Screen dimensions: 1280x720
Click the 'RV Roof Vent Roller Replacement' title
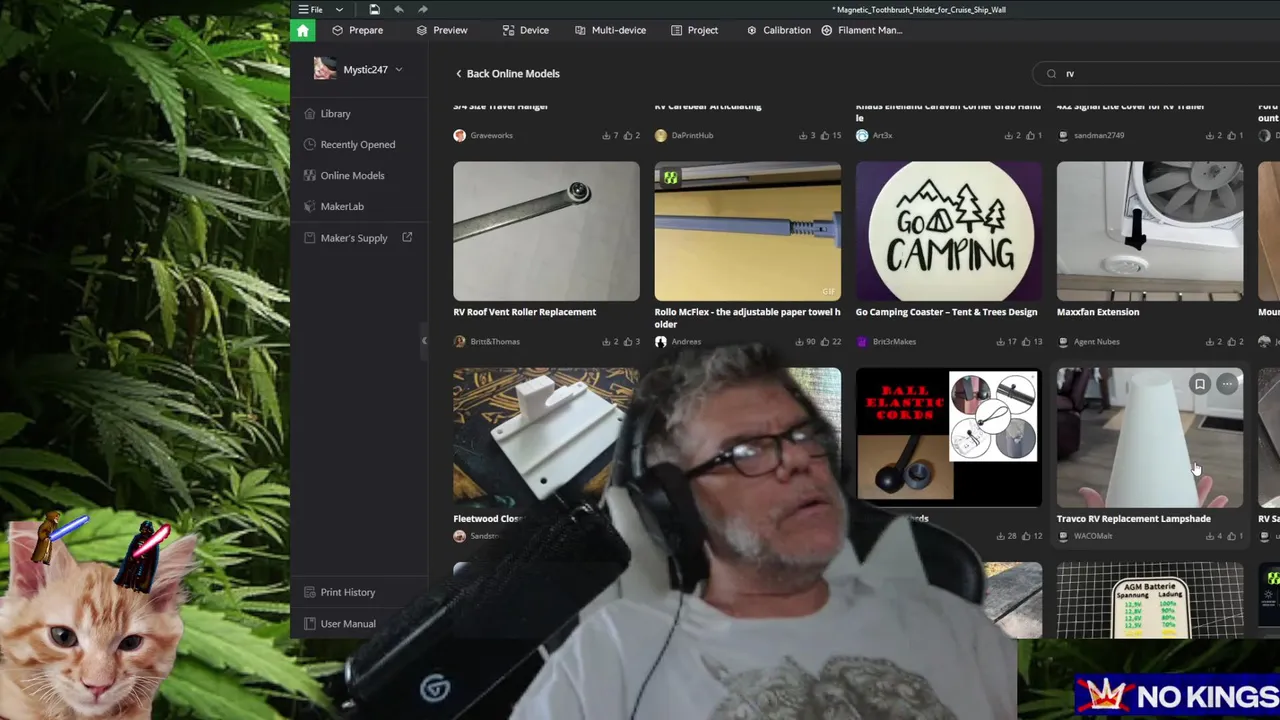525,312
